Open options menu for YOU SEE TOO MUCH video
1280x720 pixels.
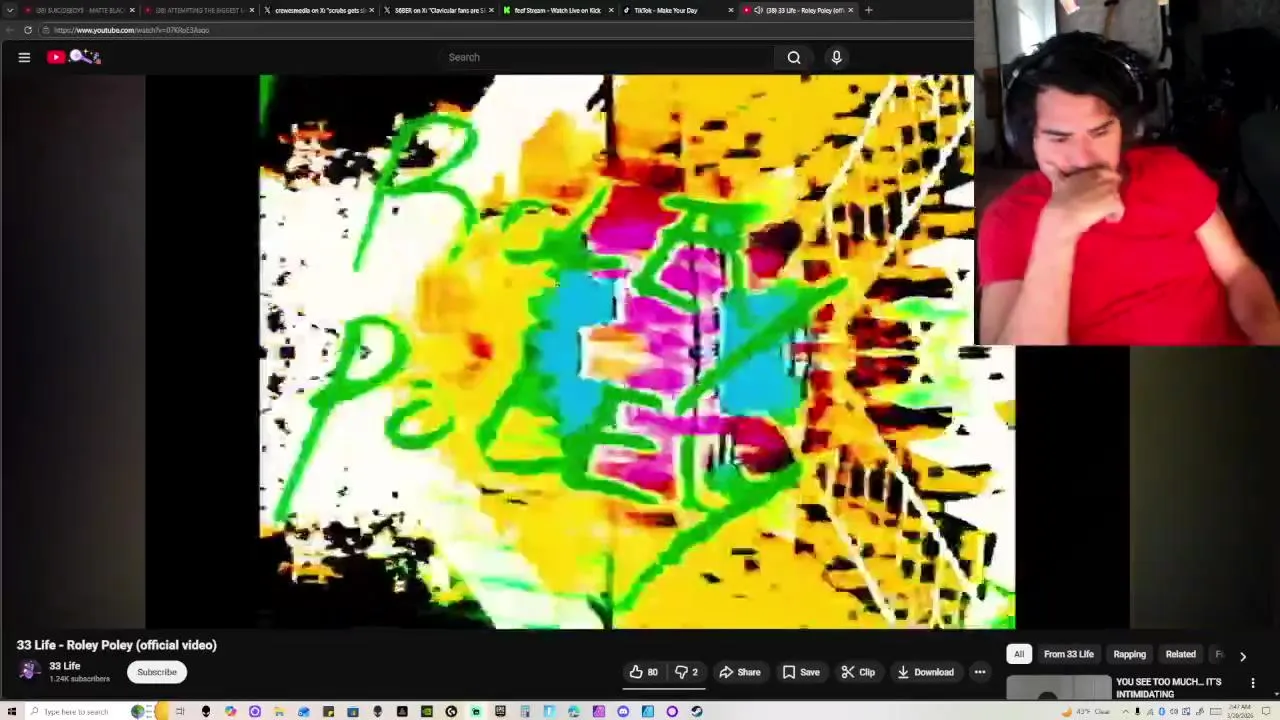(x=1253, y=683)
